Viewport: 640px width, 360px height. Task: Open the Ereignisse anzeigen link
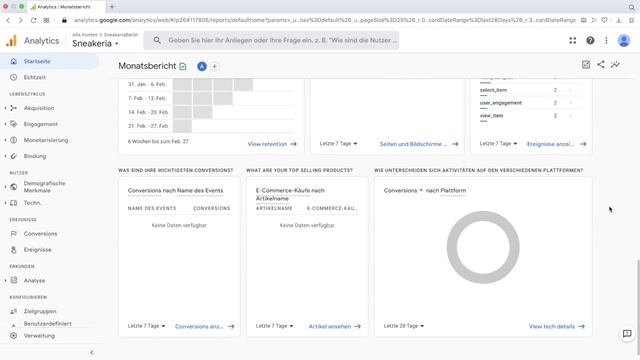pos(556,144)
